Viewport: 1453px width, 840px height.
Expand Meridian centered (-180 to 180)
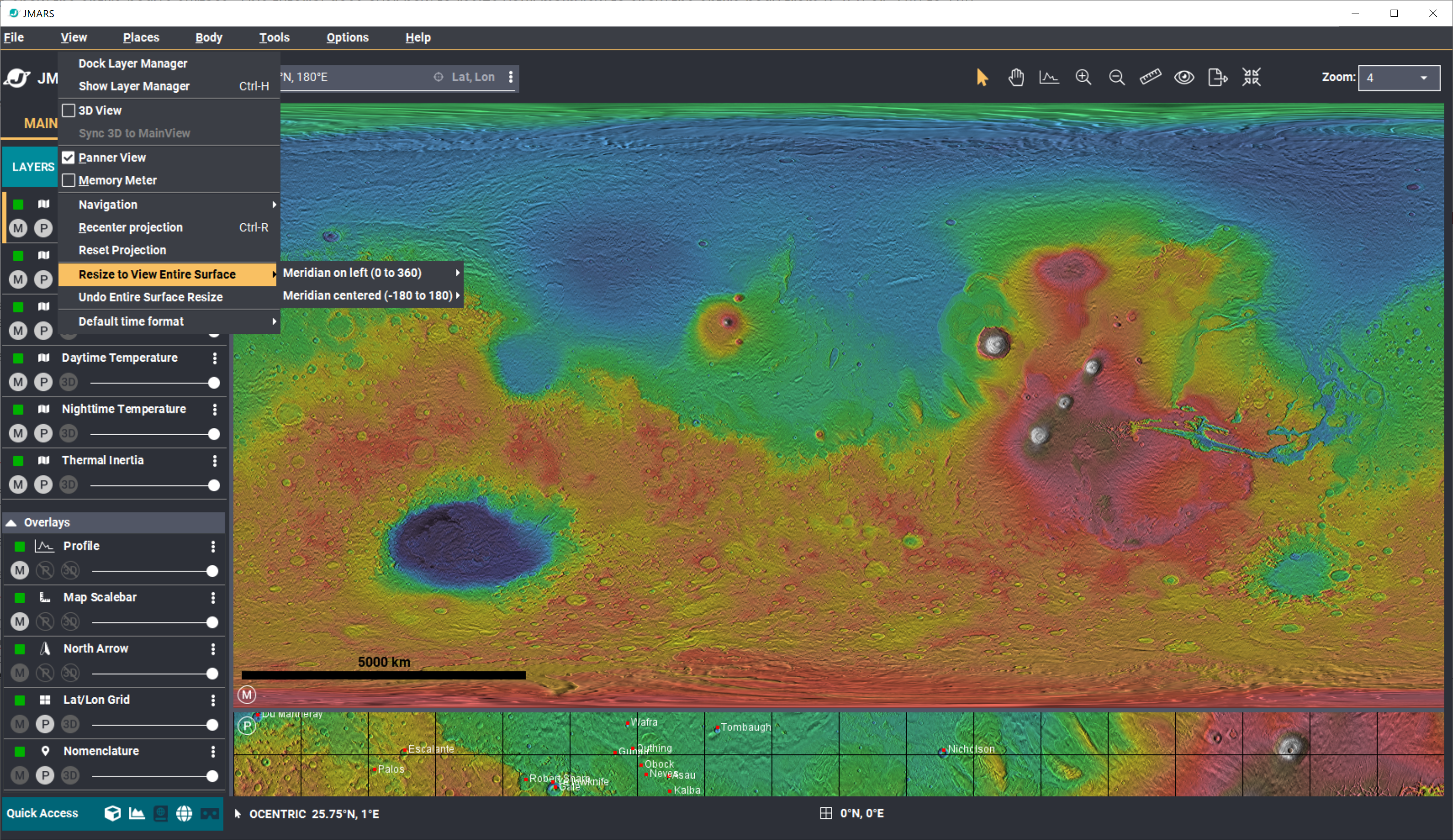click(372, 295)
